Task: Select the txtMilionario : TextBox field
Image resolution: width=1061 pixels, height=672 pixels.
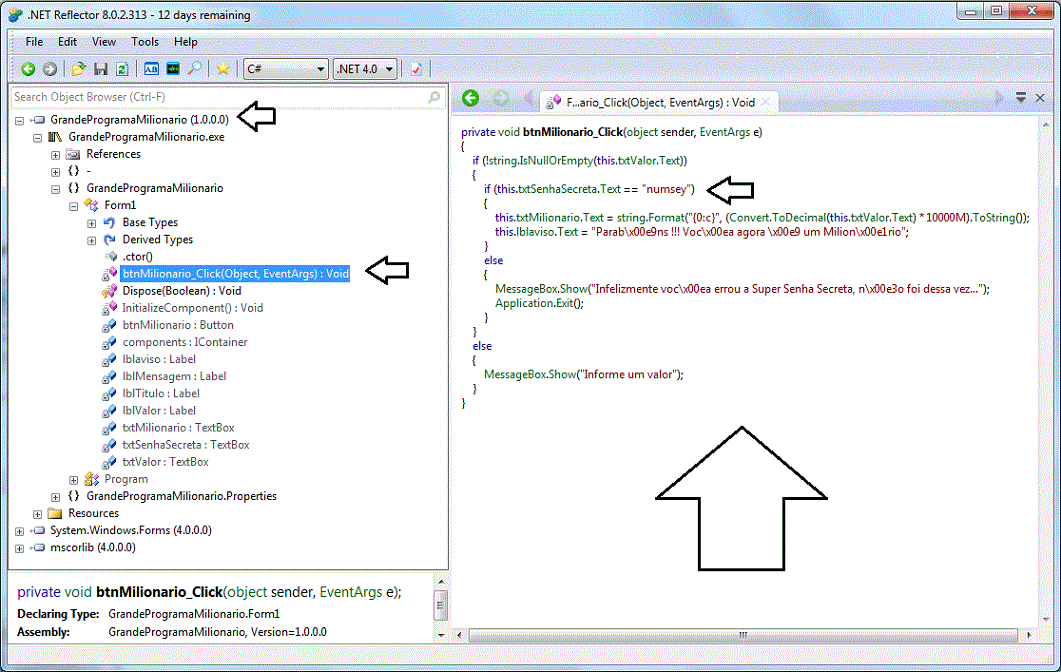Action: [178, 428]
